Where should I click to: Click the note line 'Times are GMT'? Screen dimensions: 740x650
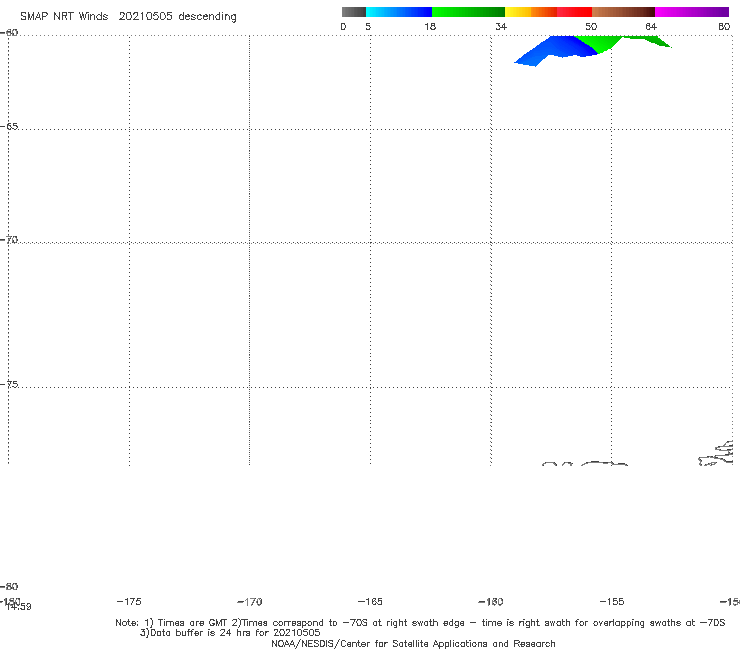(192, 623)
